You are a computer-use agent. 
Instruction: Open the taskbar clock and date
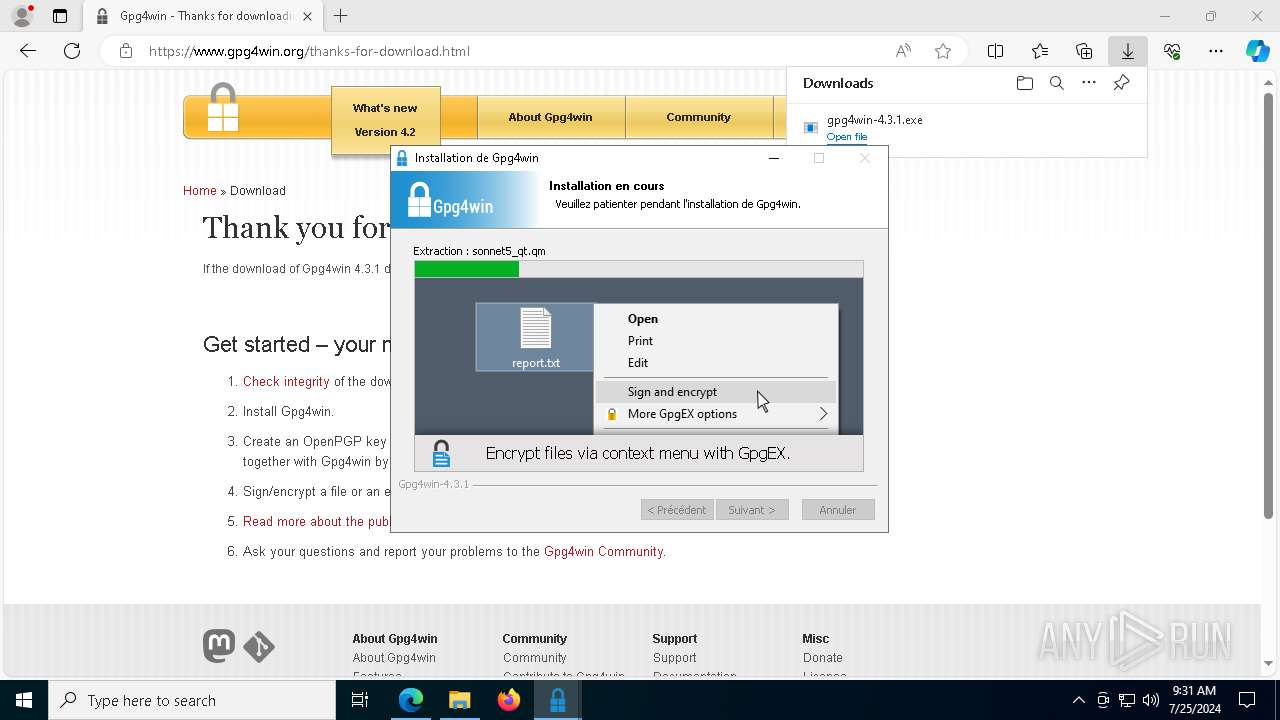(x=1194, y=700)
